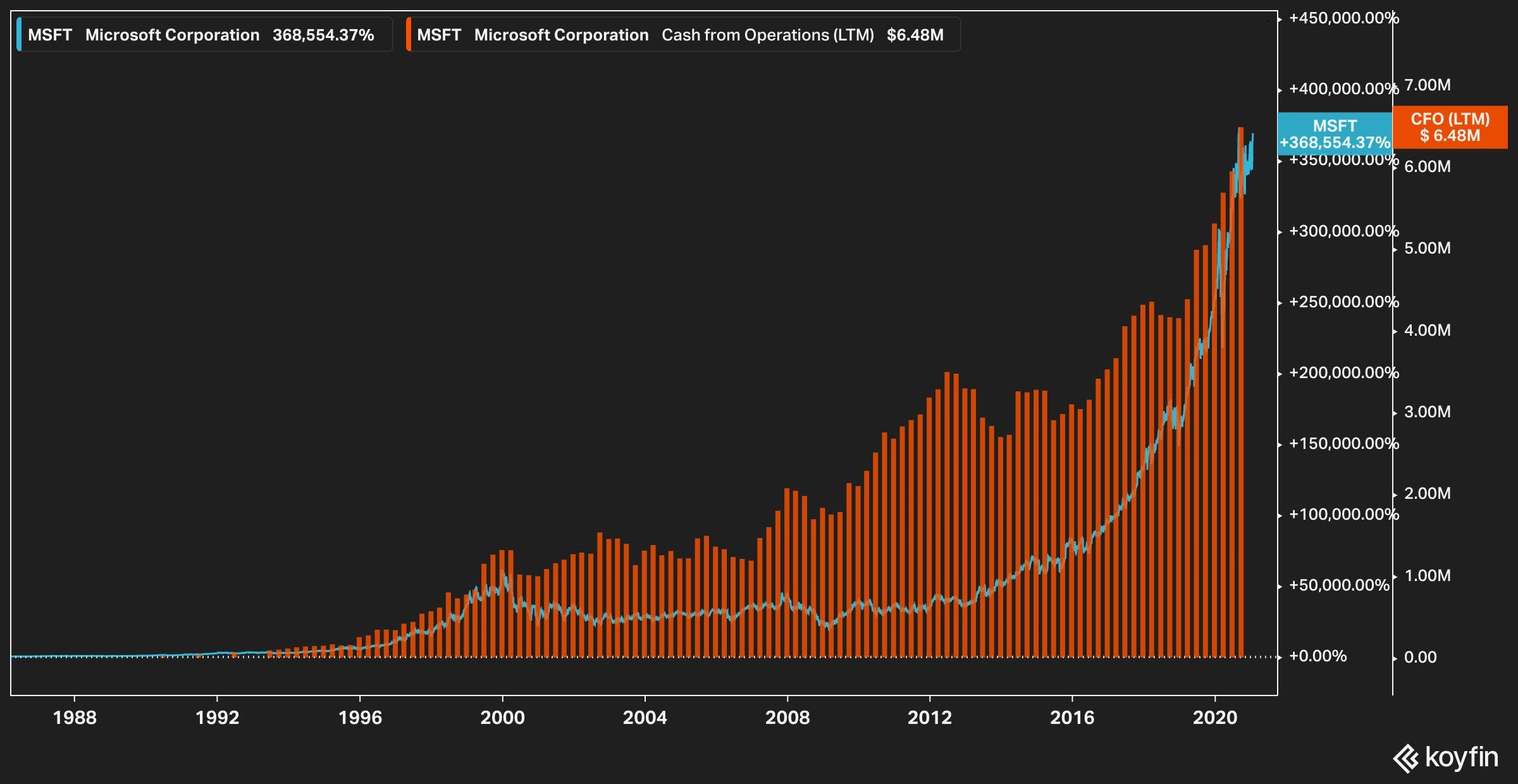
Task: Click the 2016 x-axis label
Action: (1072, 718)
